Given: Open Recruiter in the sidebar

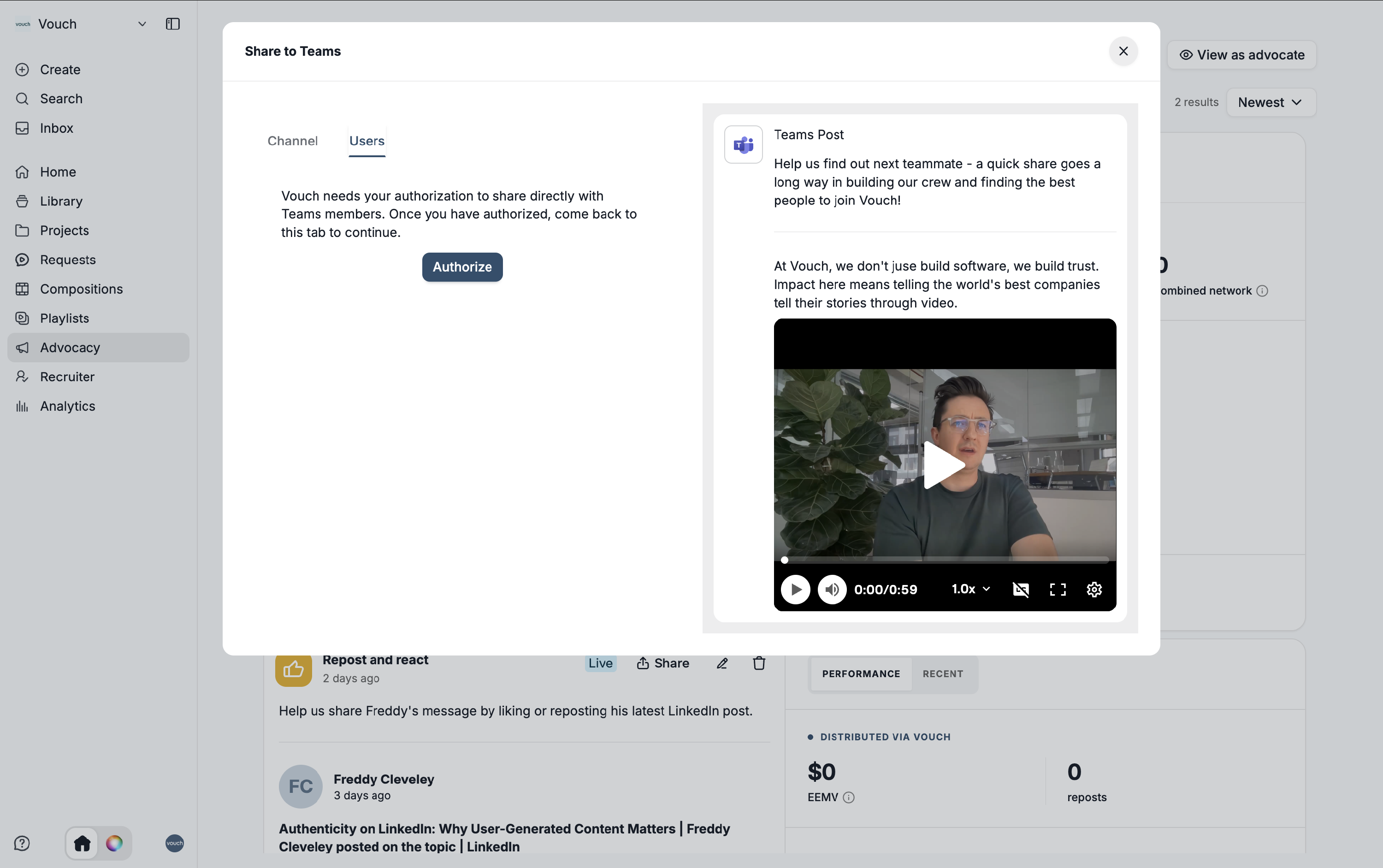Looking at the screenshot, I should (x=98, y=377).
